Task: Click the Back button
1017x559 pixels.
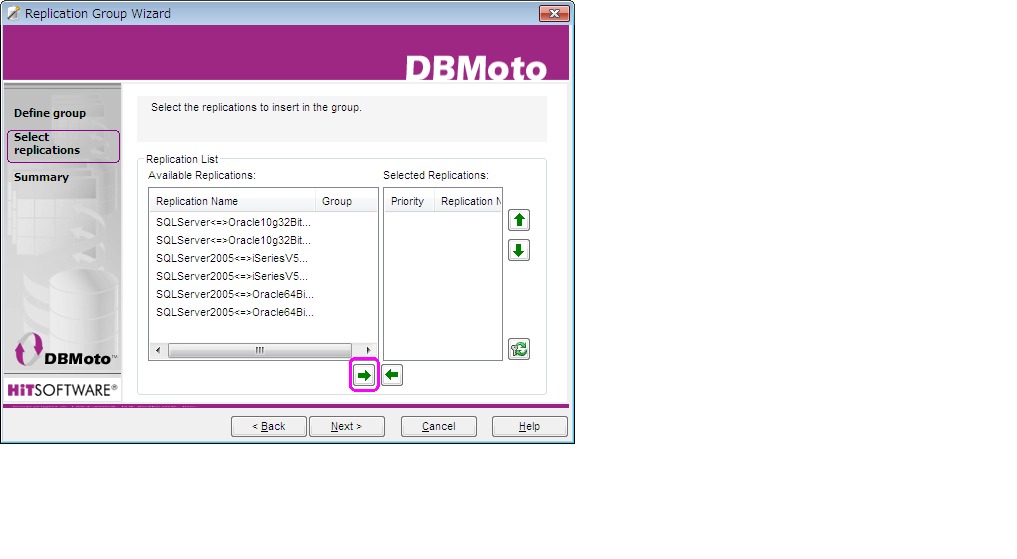Action: pos(269,426)
